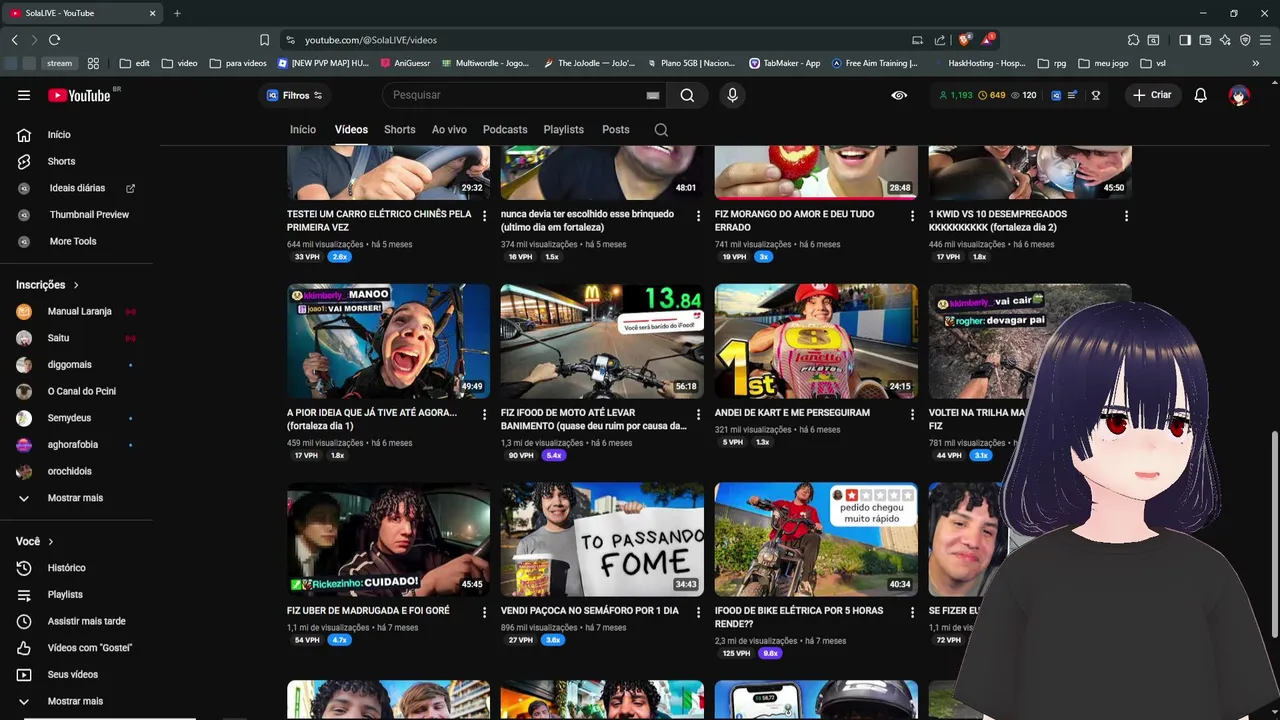The image size is (1280, 720).
Task: Bookmark this page with the bookmark icon
Action: (264, 40)
